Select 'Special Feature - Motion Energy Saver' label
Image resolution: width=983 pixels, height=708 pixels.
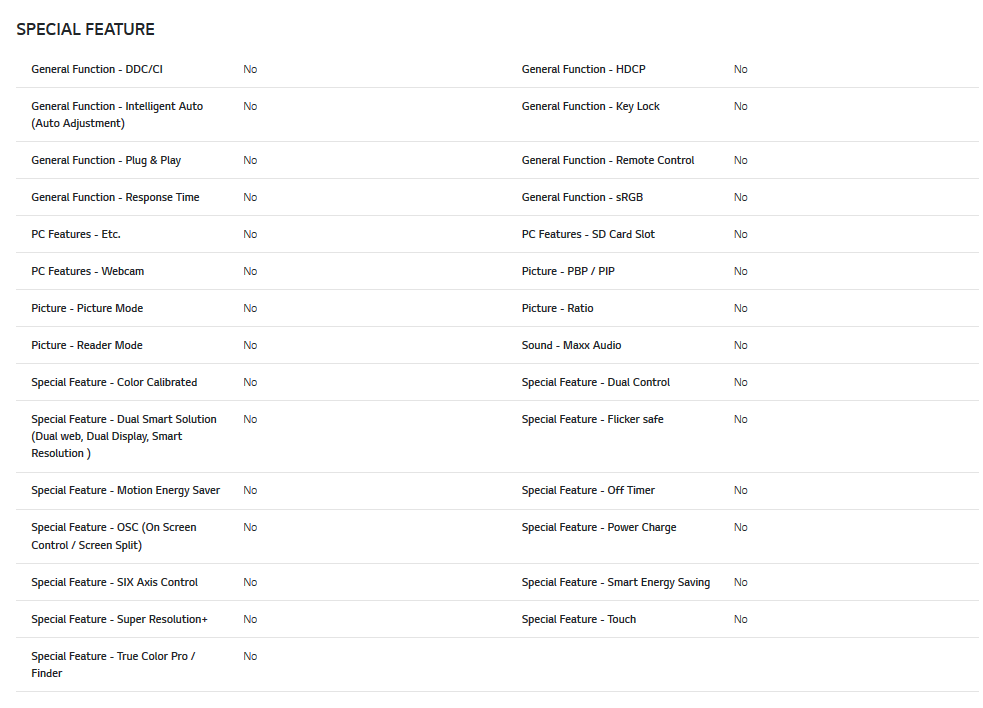(x=126, y=491)
